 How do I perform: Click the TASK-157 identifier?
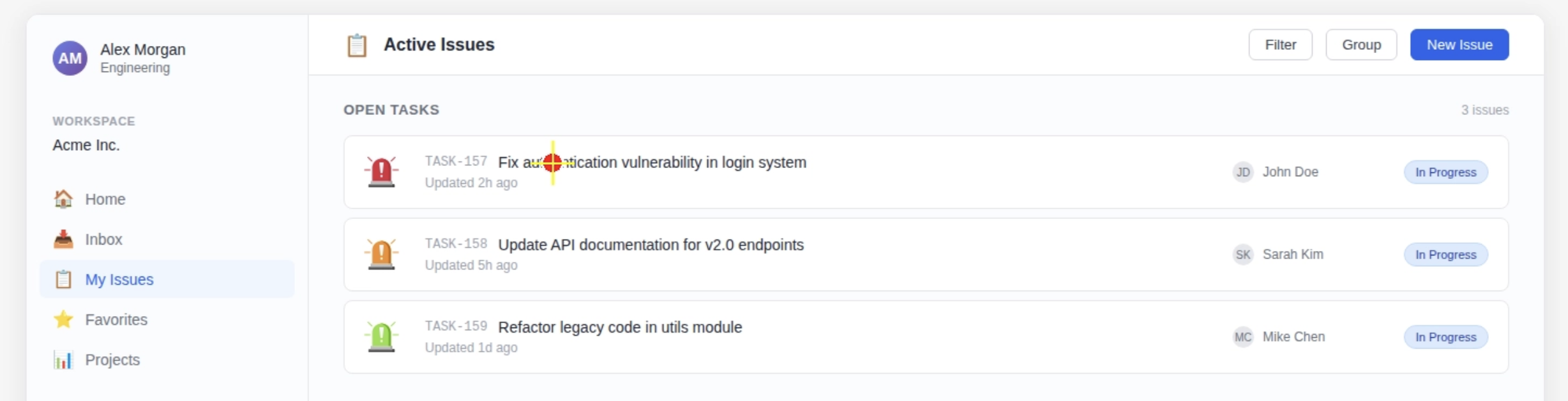[x=456, y=161]
